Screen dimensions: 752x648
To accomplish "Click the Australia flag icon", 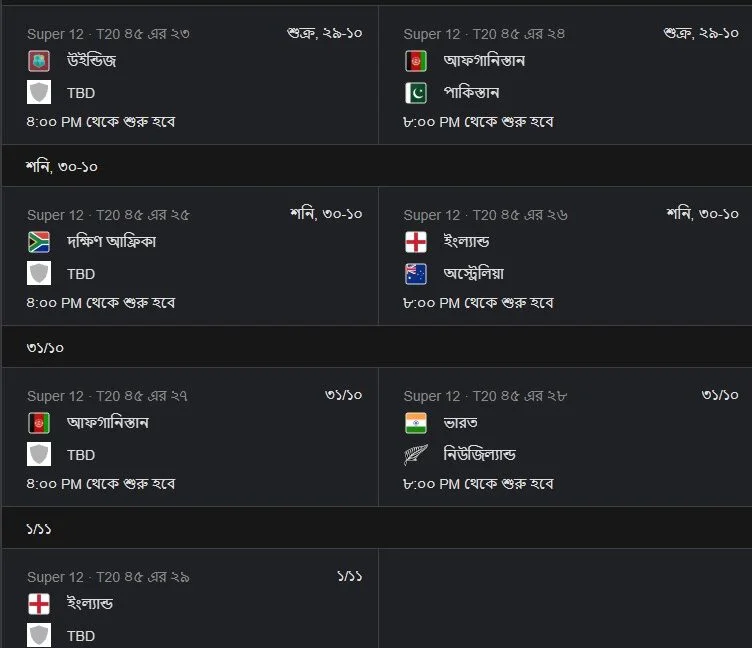I will tap(416, 274).
